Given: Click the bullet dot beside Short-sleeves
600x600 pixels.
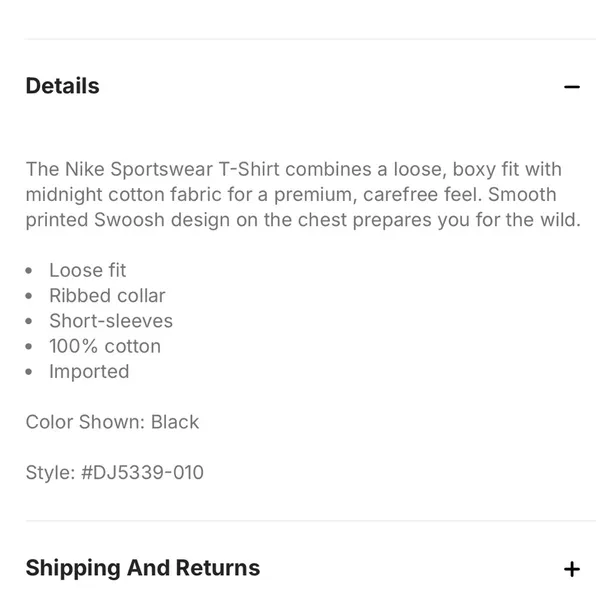Looking at the screenshot, I should pos(29,321).
